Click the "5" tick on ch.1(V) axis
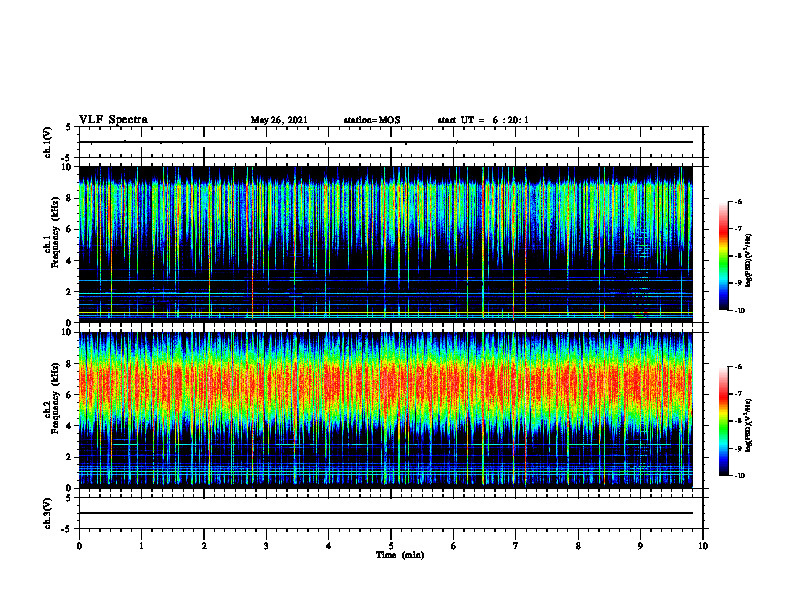The width and height of the screenshot is (792, 612). point(70,127)
